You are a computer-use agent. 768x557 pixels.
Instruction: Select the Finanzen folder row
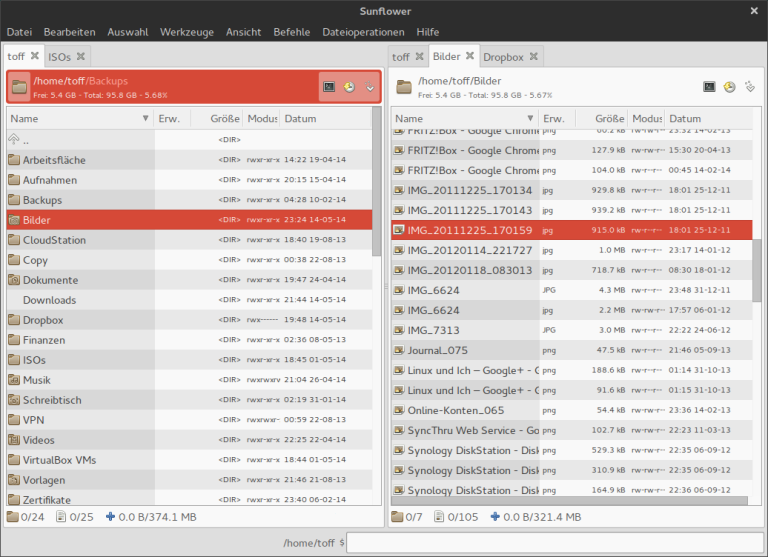[190, 340]
